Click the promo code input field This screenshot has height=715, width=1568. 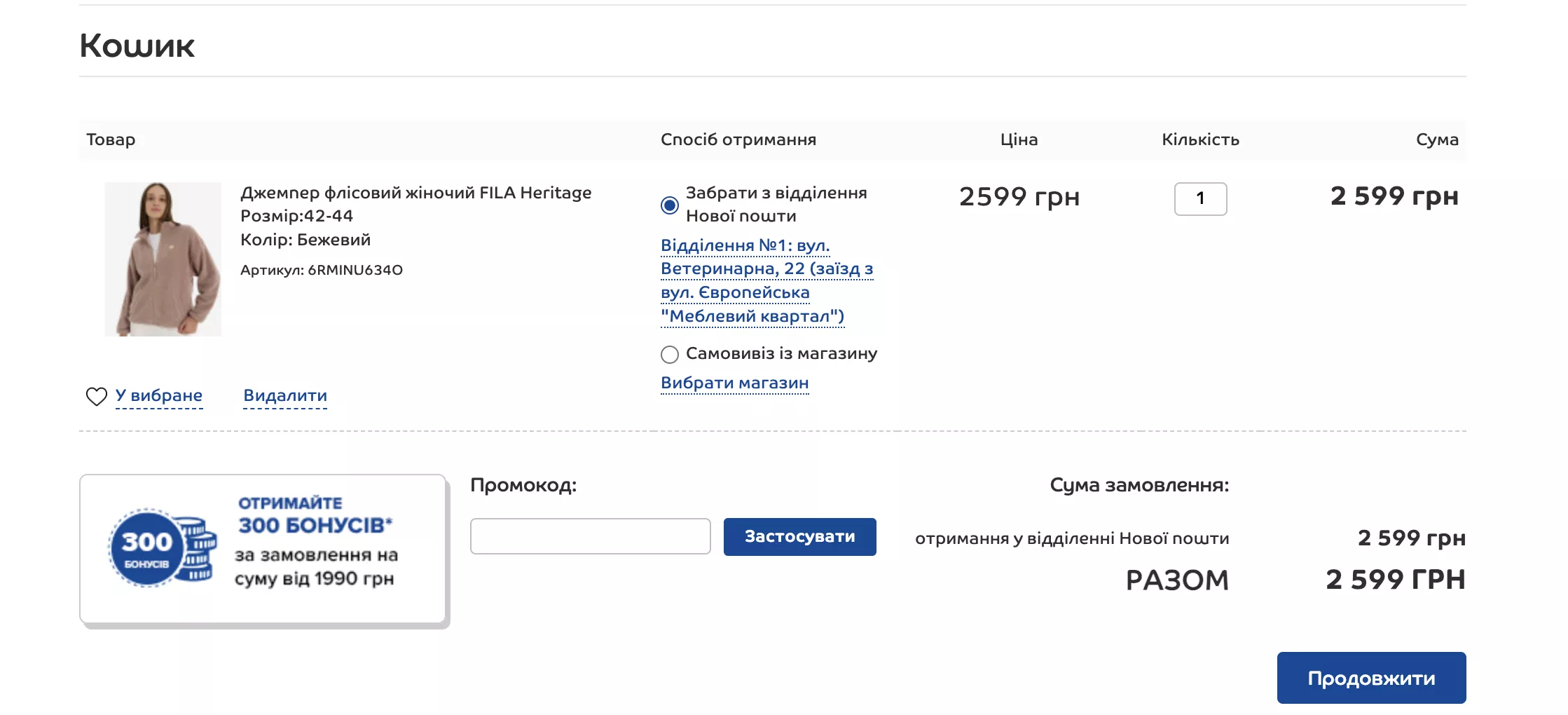(x=591, y=536)
